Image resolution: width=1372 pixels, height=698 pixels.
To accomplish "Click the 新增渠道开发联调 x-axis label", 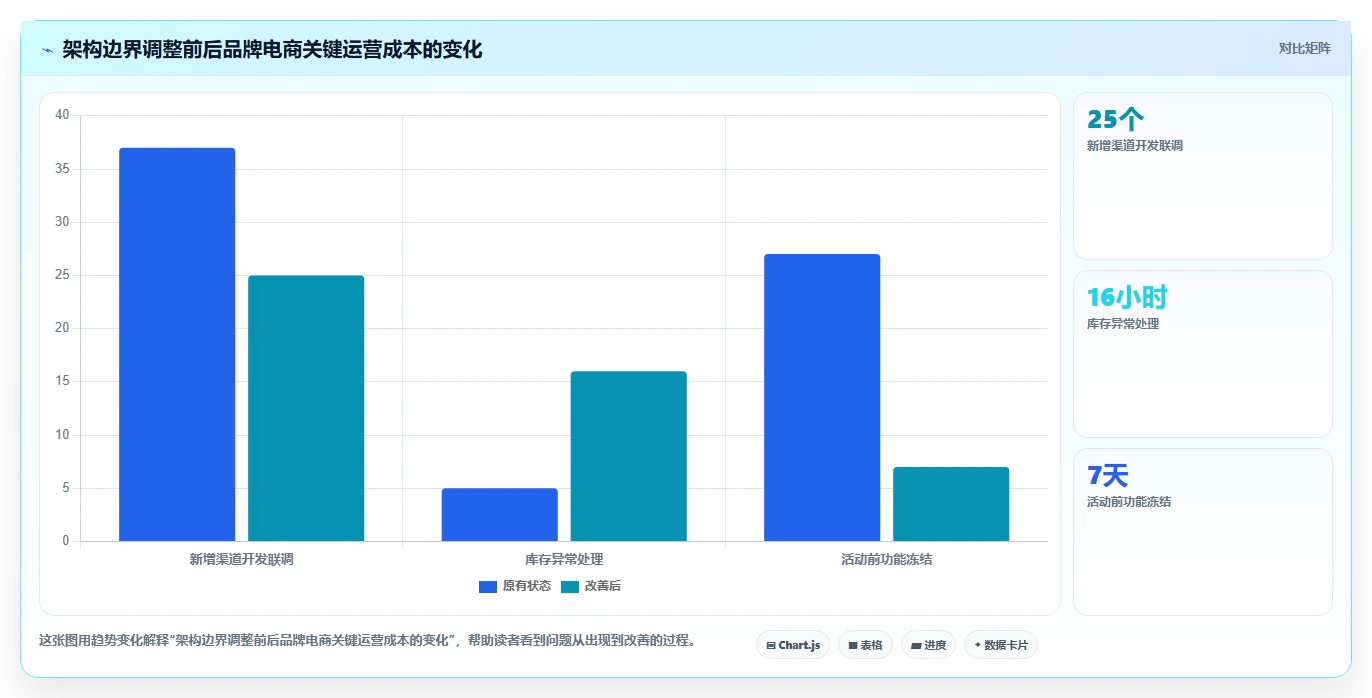I will [241, 560].
